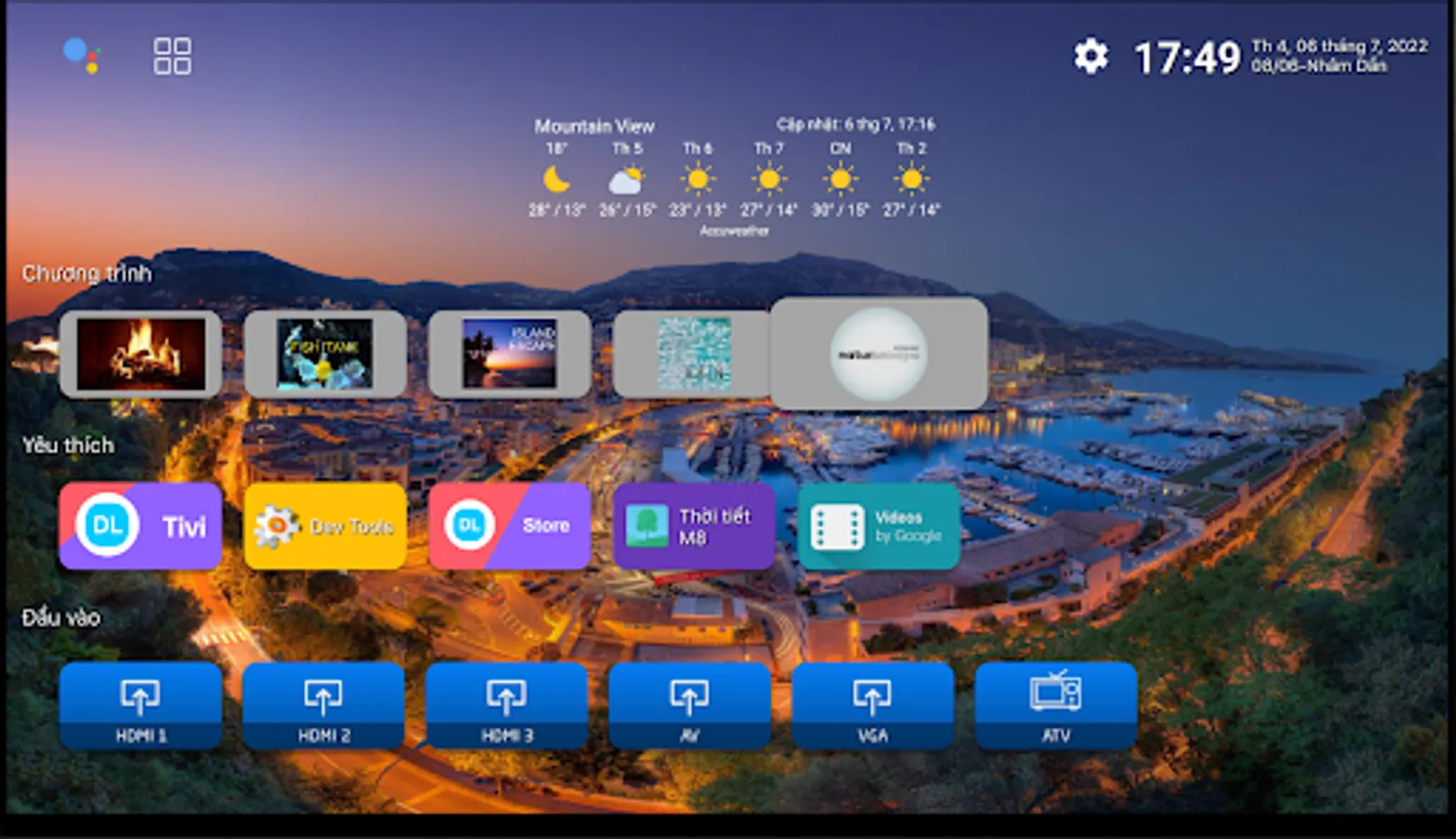Select the AV input source
The image size is (1456, 839).
pyautogui.click(x=691, y=706)
